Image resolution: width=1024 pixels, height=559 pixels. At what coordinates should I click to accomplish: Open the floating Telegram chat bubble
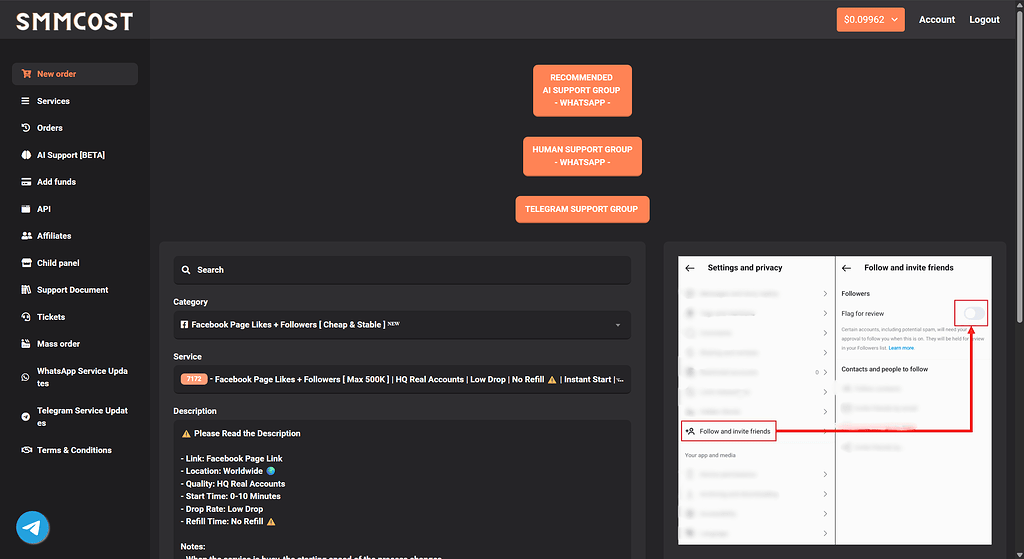33,527
